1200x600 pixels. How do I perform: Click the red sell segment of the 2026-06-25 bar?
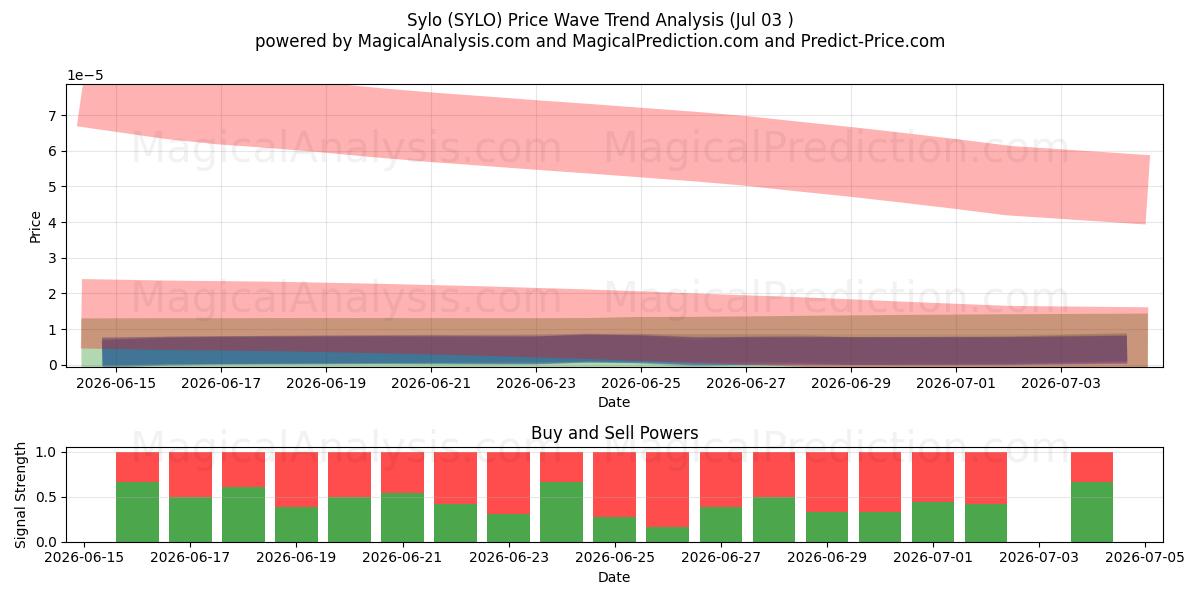(614, 484)
